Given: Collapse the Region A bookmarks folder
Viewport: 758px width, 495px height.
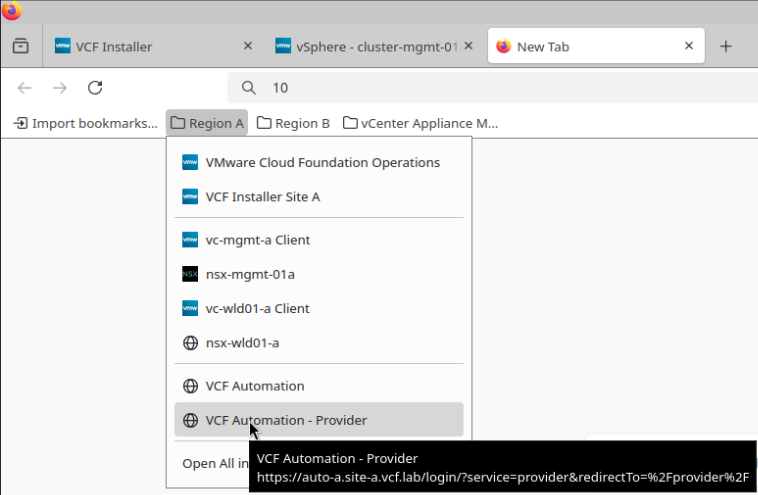Looking at the screenshot, I should click(x=207, y=123).
